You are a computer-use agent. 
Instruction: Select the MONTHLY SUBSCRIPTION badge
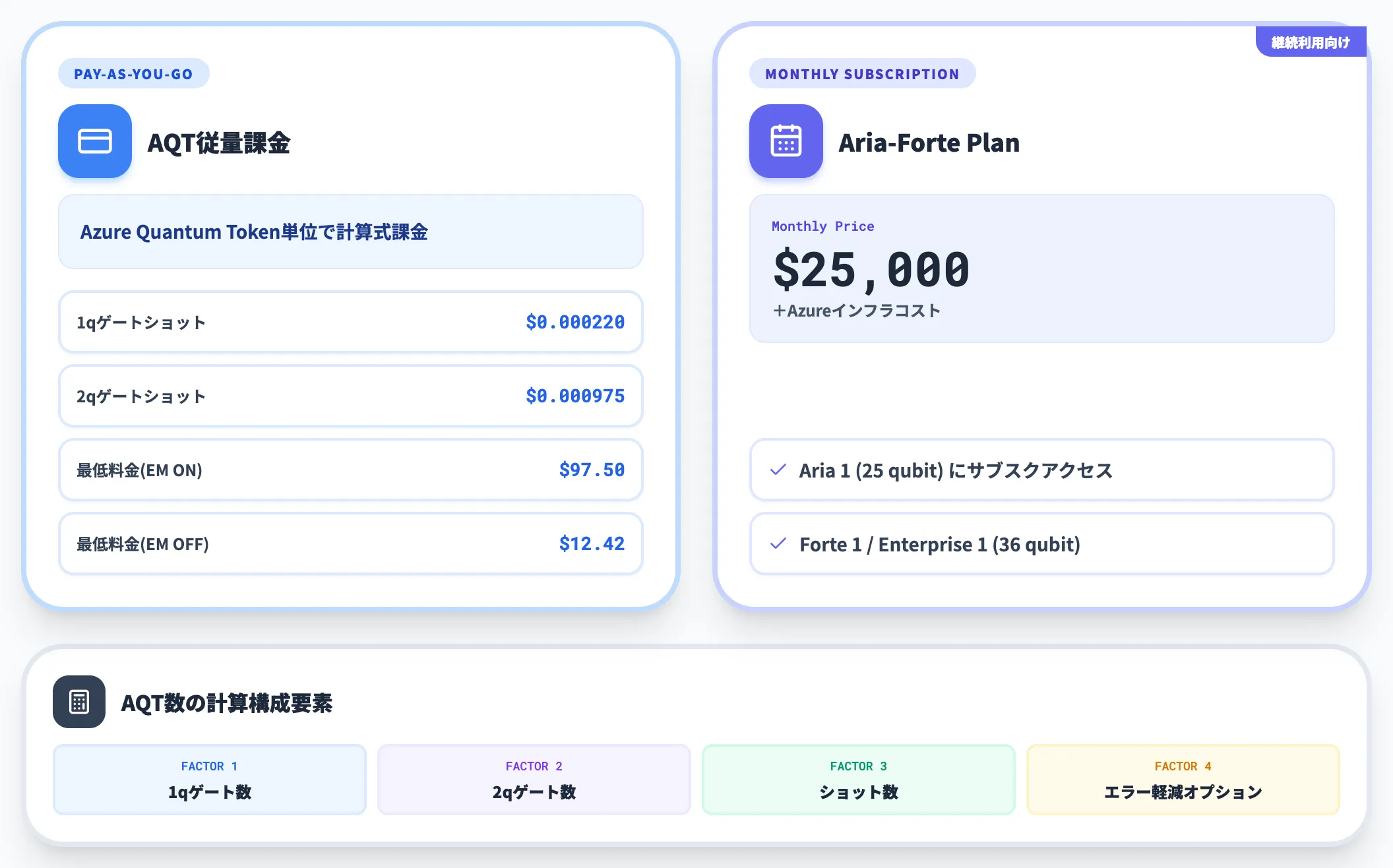863,73
